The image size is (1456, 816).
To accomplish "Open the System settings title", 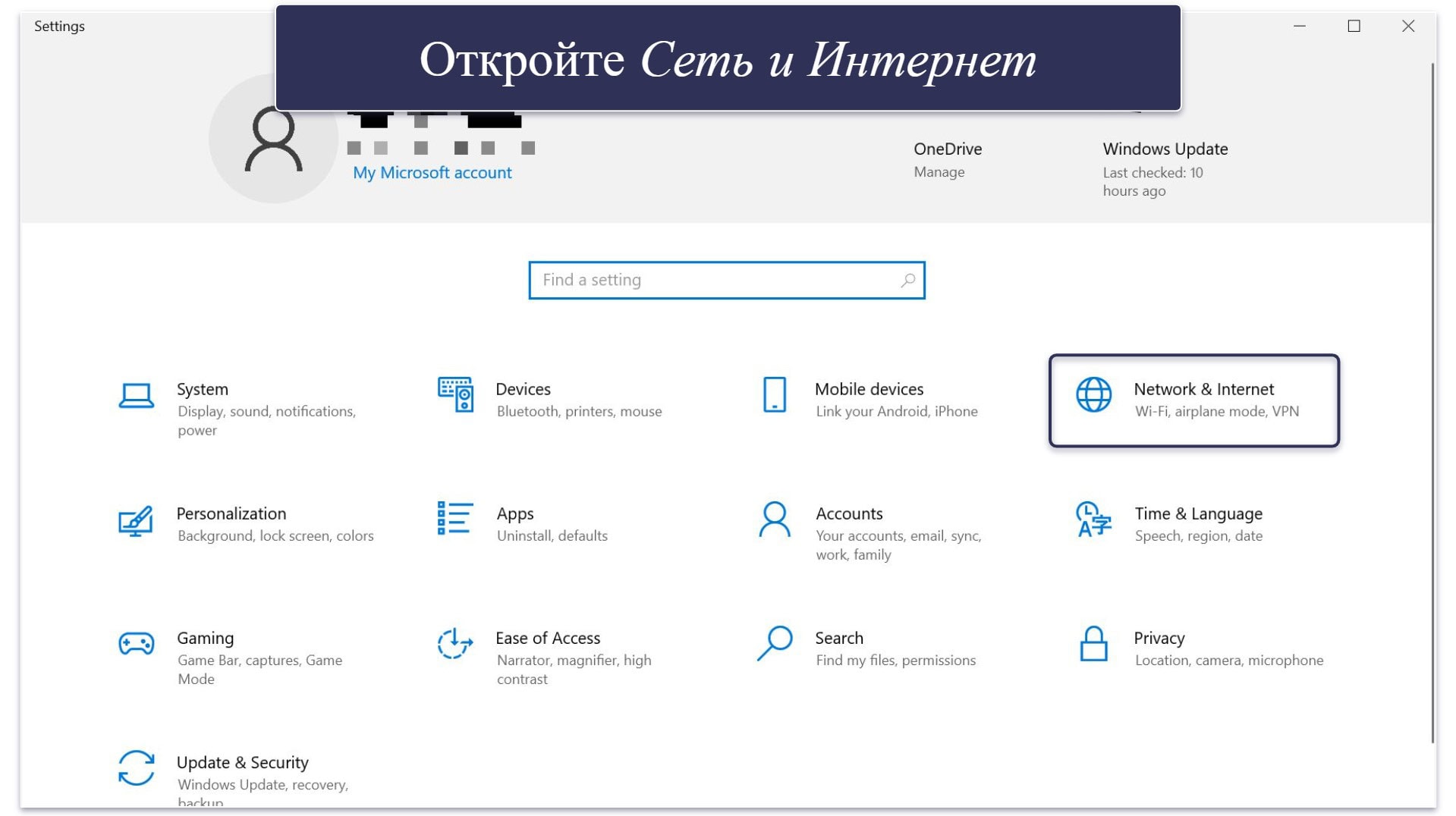I will click(203, 389).
